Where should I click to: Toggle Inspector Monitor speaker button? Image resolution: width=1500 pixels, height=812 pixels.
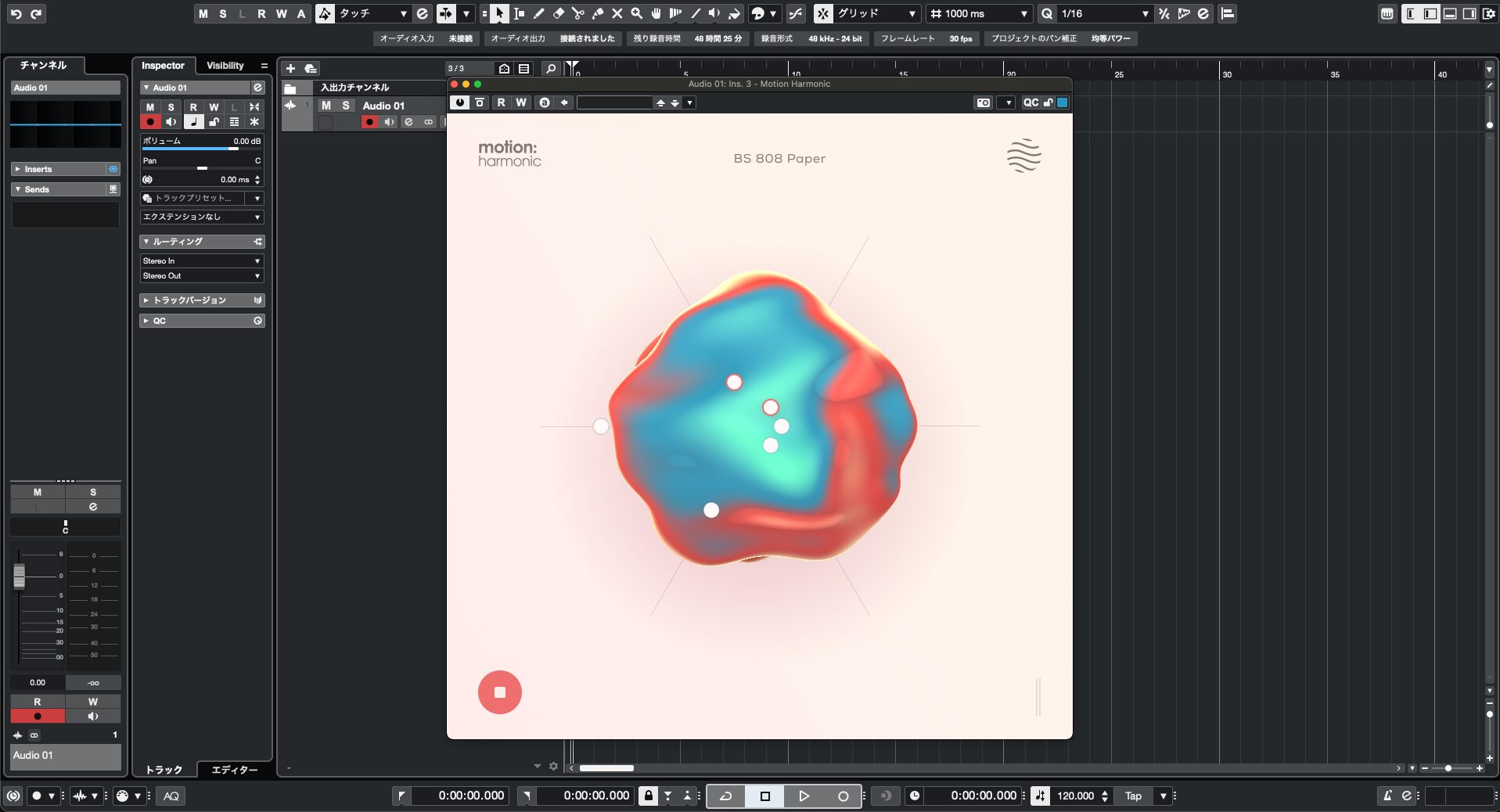coord(171,122)
